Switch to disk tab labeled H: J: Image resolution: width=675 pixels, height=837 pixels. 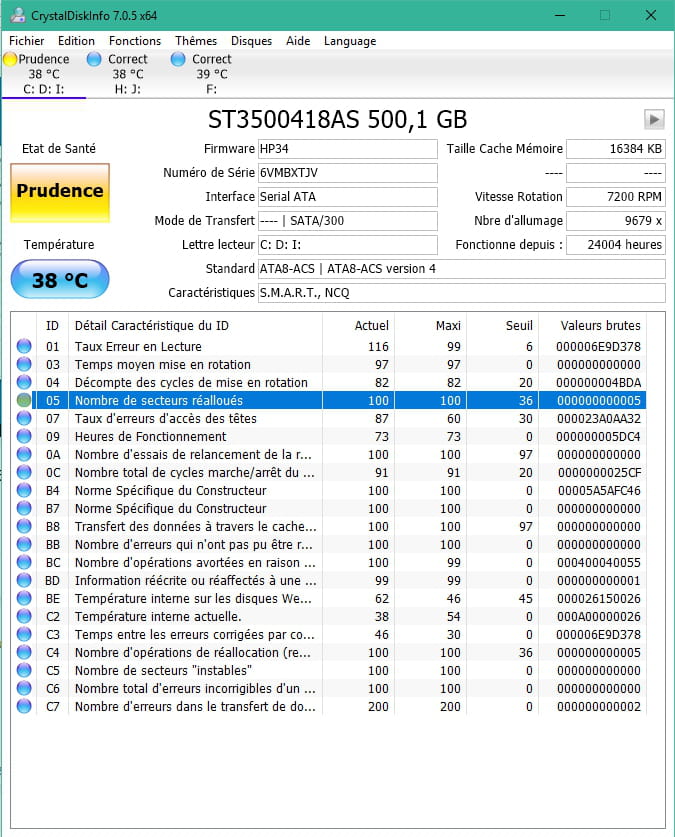(128, 74)
